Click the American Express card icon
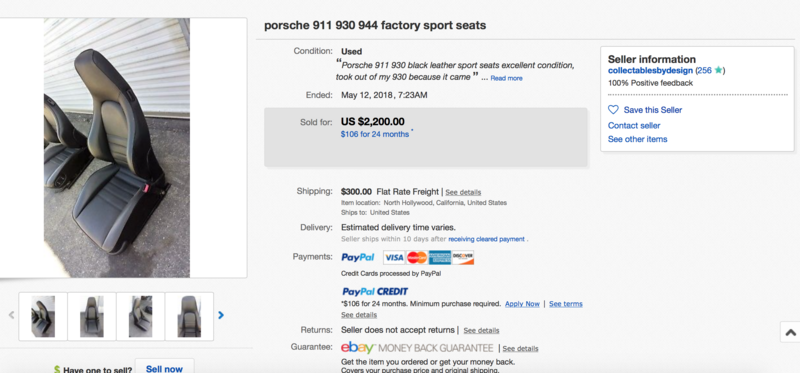The width and height of the screenshot is (800, 373). tap(440, 258)
